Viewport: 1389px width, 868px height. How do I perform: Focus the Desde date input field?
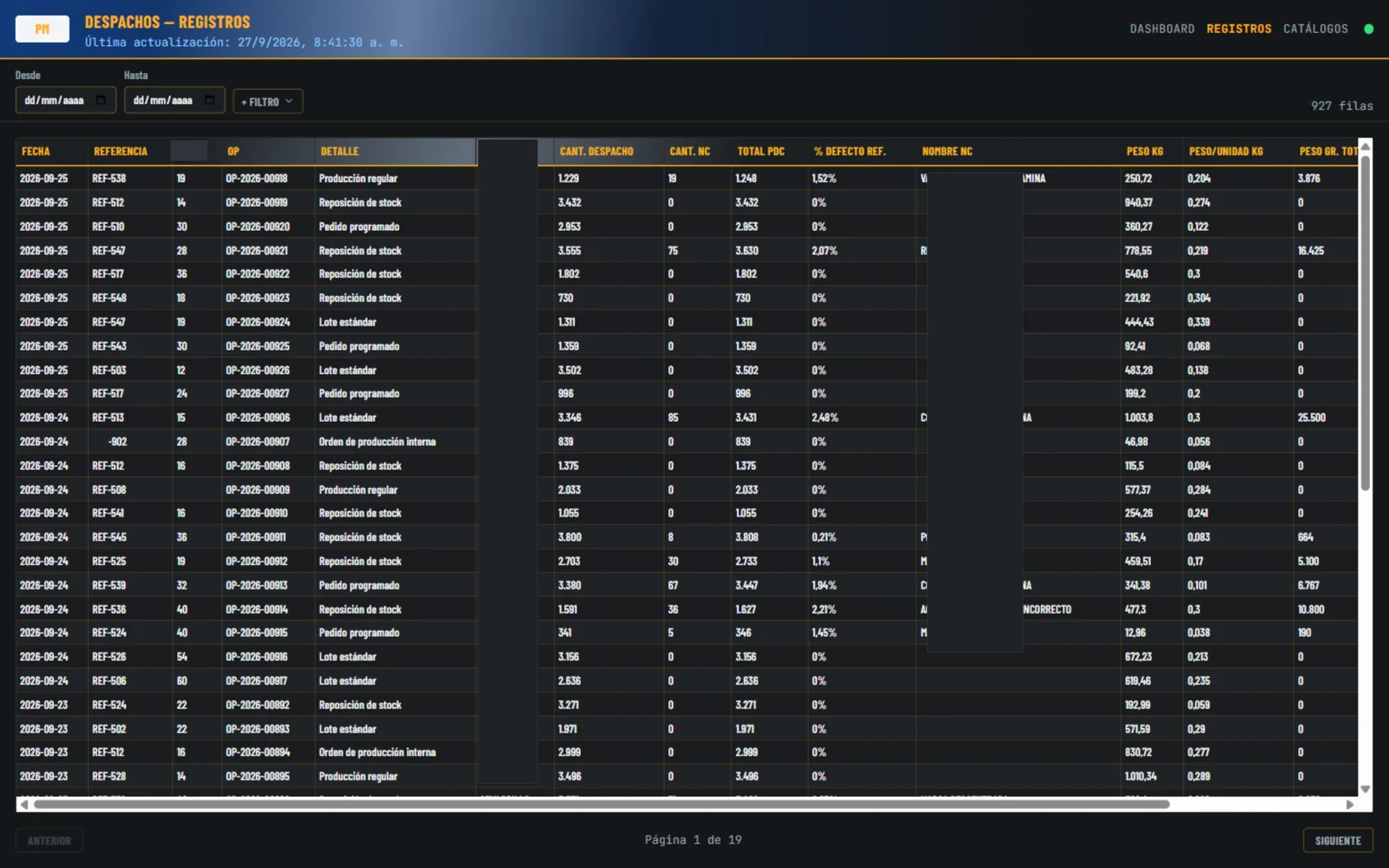click(x=66, y=100)
